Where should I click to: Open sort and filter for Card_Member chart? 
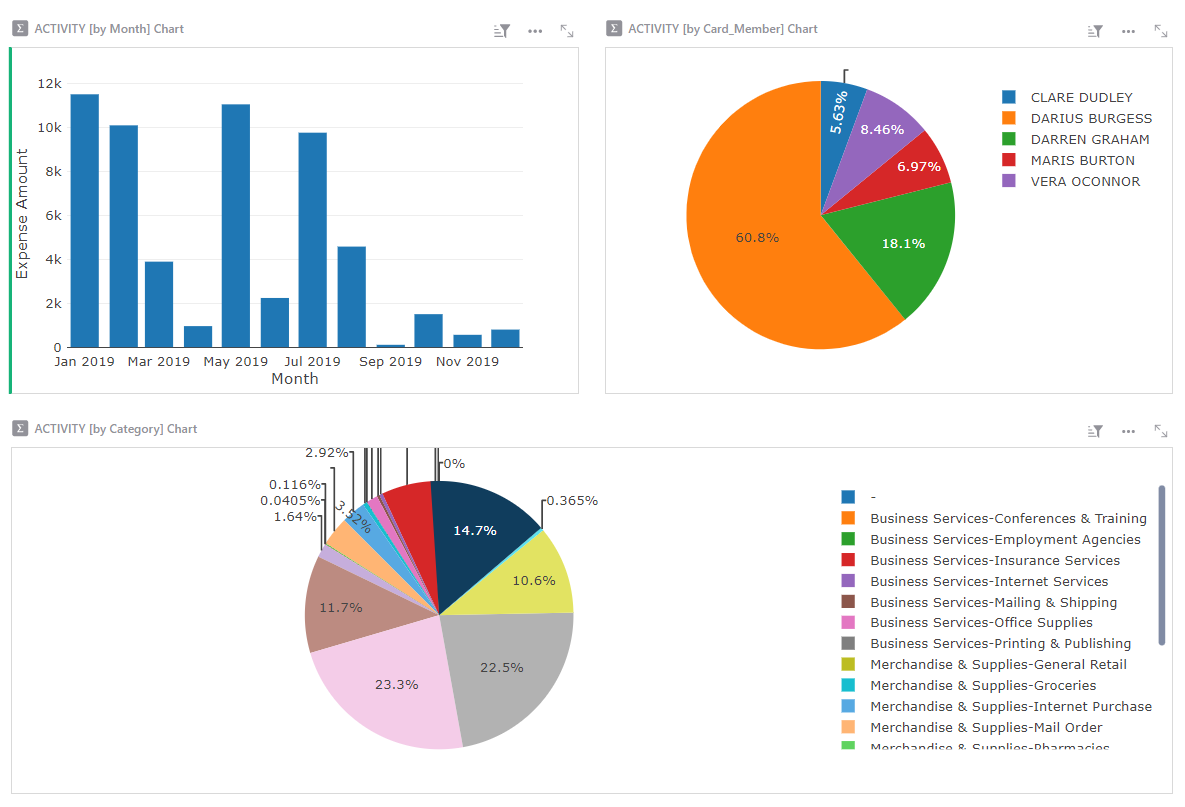pos(1096,31)
